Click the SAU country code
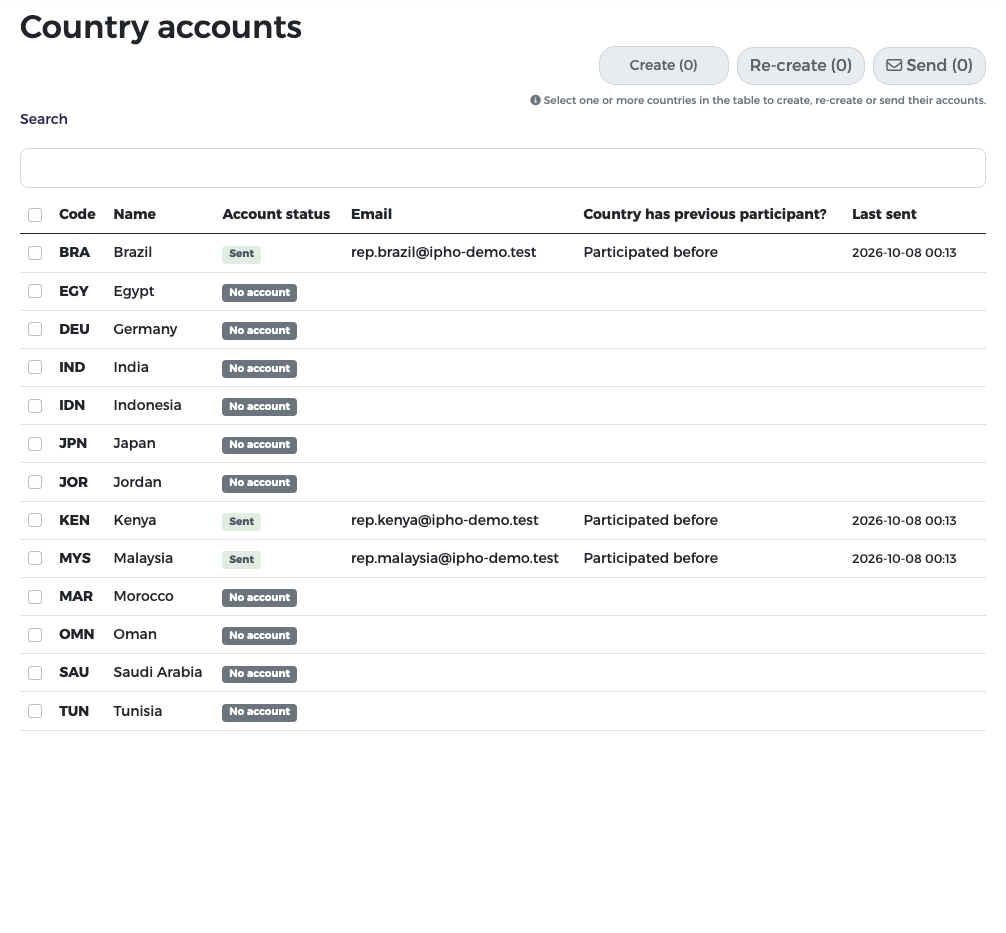 [x=74, y=672]
